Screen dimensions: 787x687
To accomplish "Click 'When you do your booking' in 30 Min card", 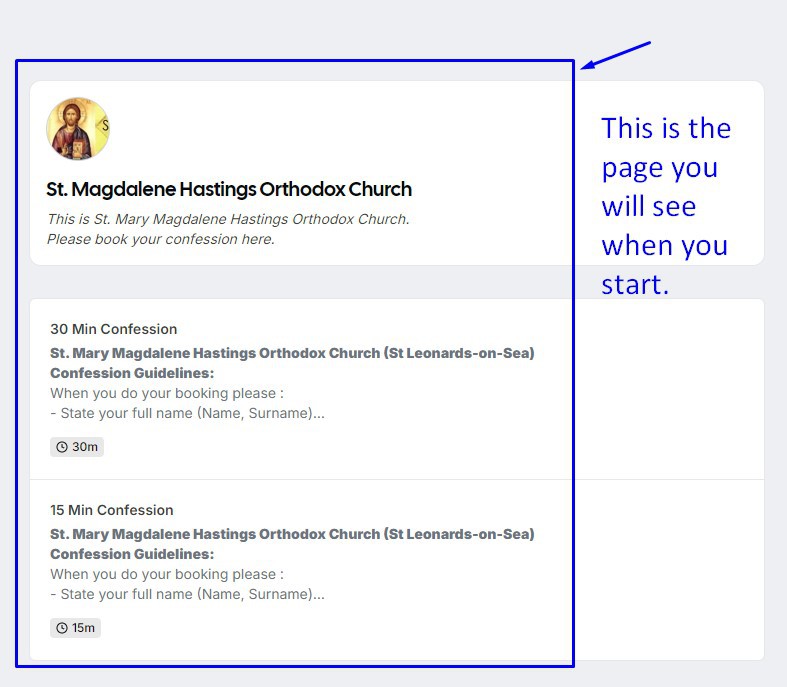I will click(x=166, y=393).
